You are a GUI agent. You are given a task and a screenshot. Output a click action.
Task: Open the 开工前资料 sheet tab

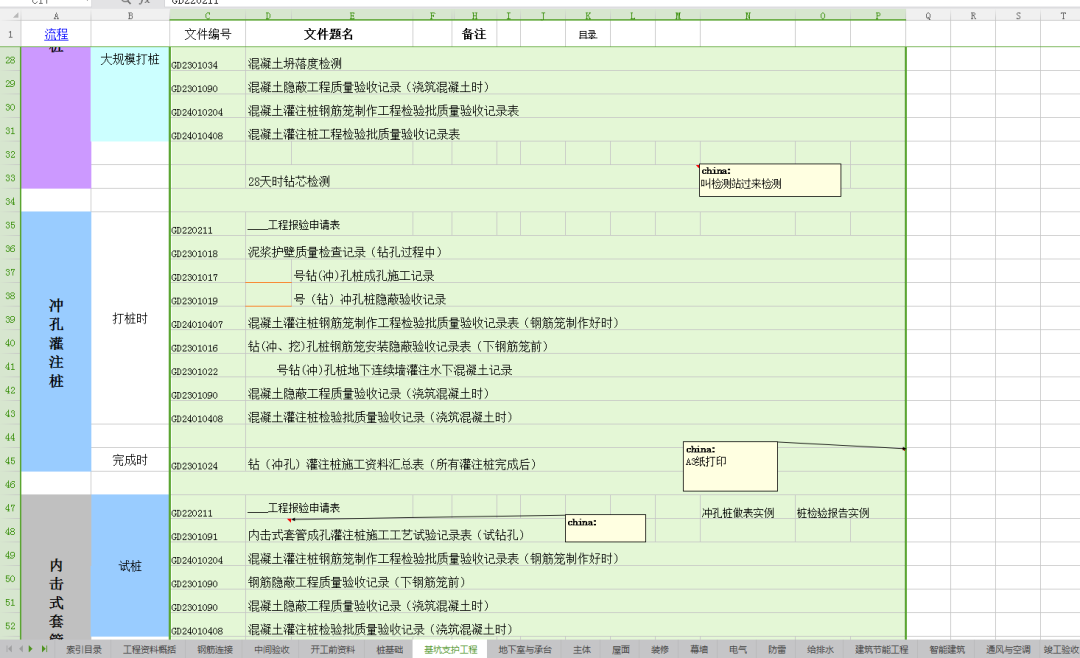[x=333, y=650]
